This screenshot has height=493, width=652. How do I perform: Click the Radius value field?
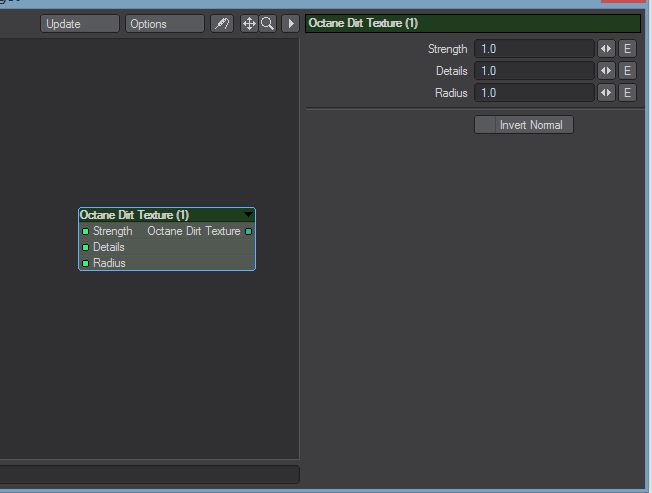[x=534, y=93]
